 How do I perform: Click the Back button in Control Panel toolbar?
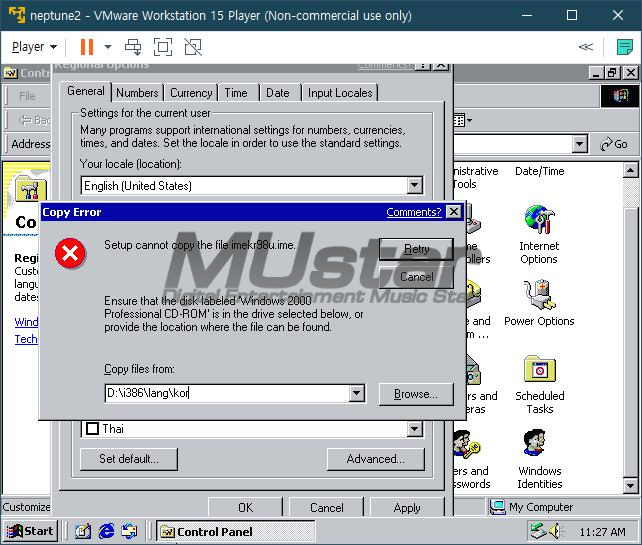pos(34,120)
